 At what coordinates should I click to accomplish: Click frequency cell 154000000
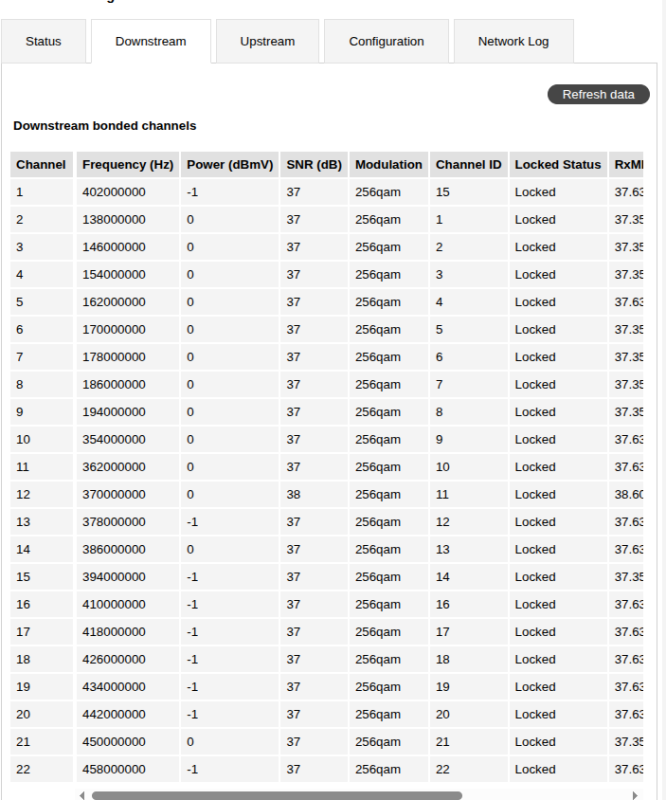[x=128, y=274]
